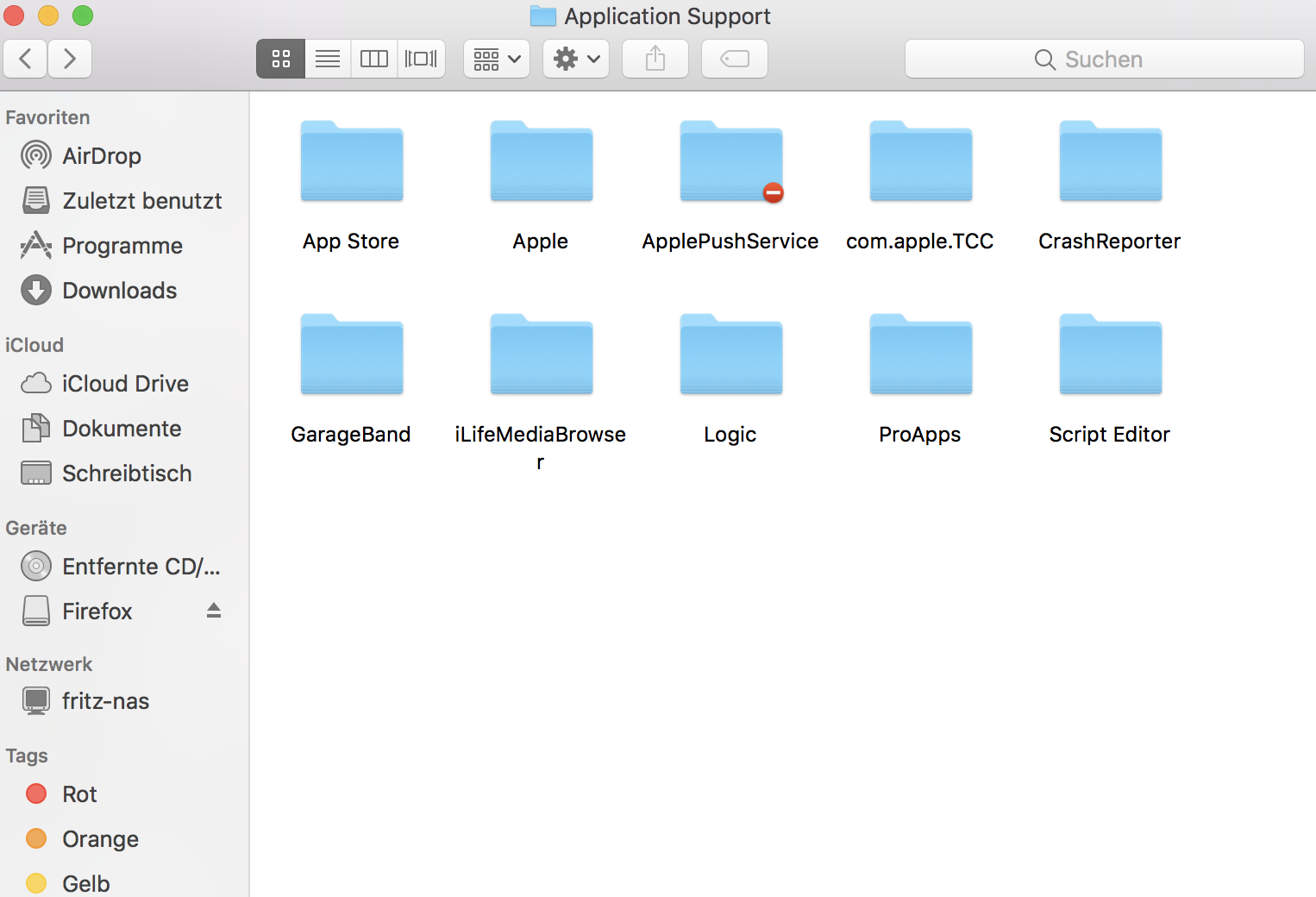The image size is (1316, 897).
Task: Click the Logic folder name
Action: 730,435
